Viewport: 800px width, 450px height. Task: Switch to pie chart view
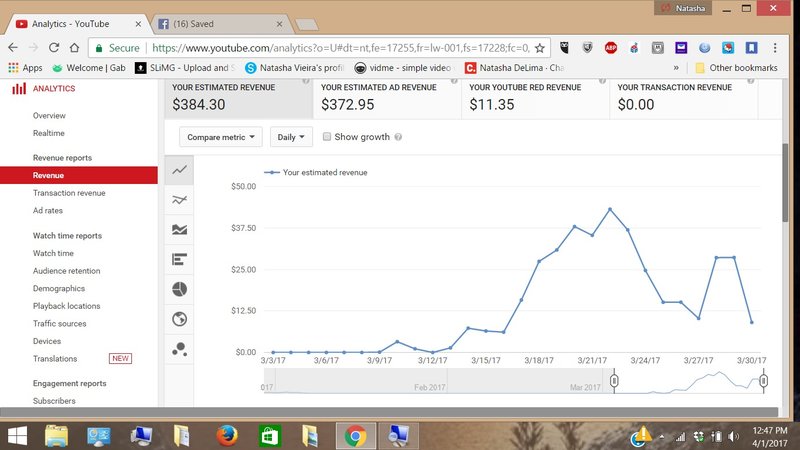pos(180,289)
